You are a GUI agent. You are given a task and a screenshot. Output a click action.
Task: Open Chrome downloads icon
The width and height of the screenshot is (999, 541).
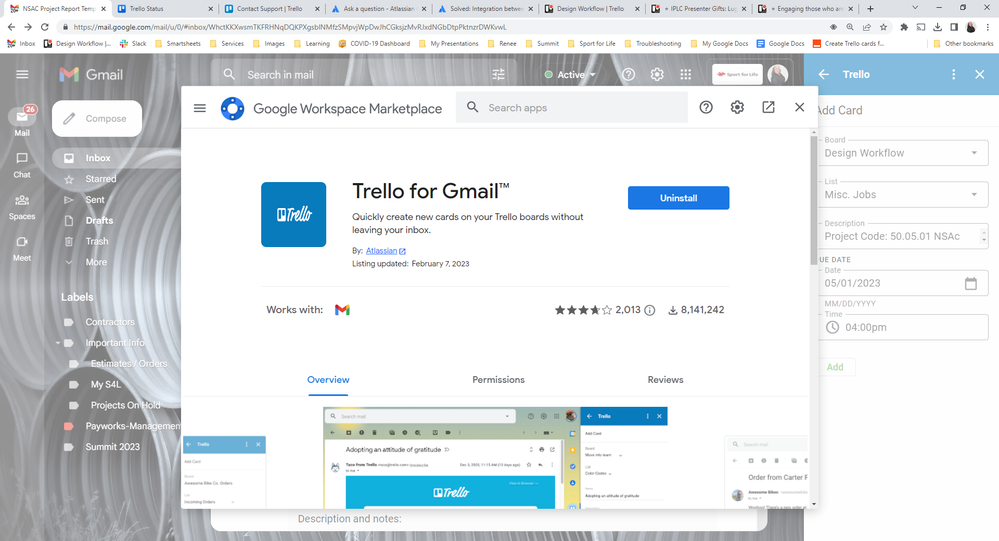[x=937, y=27]
